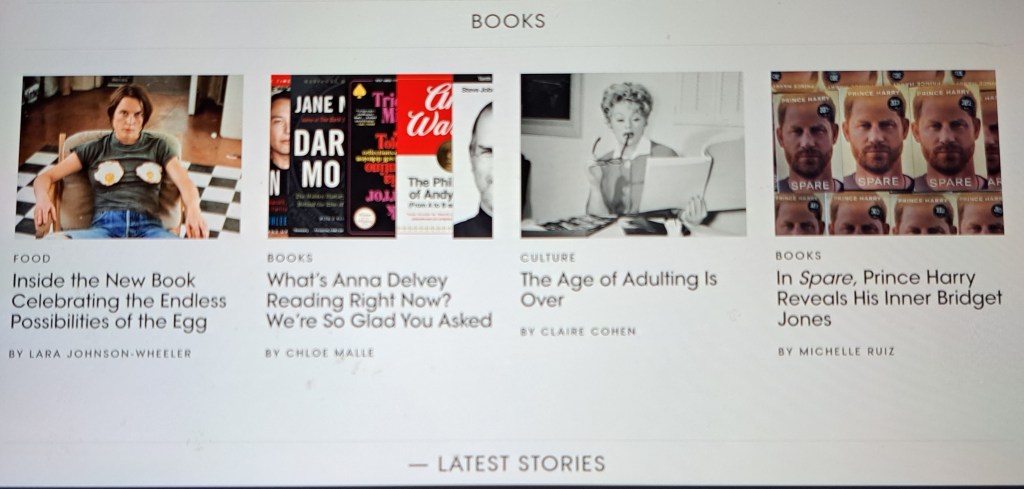This screenshot has width=1024, height=489.
Task: Read 'What's Anna Delvey Reading Right Now' article
Action: (379, 300)
